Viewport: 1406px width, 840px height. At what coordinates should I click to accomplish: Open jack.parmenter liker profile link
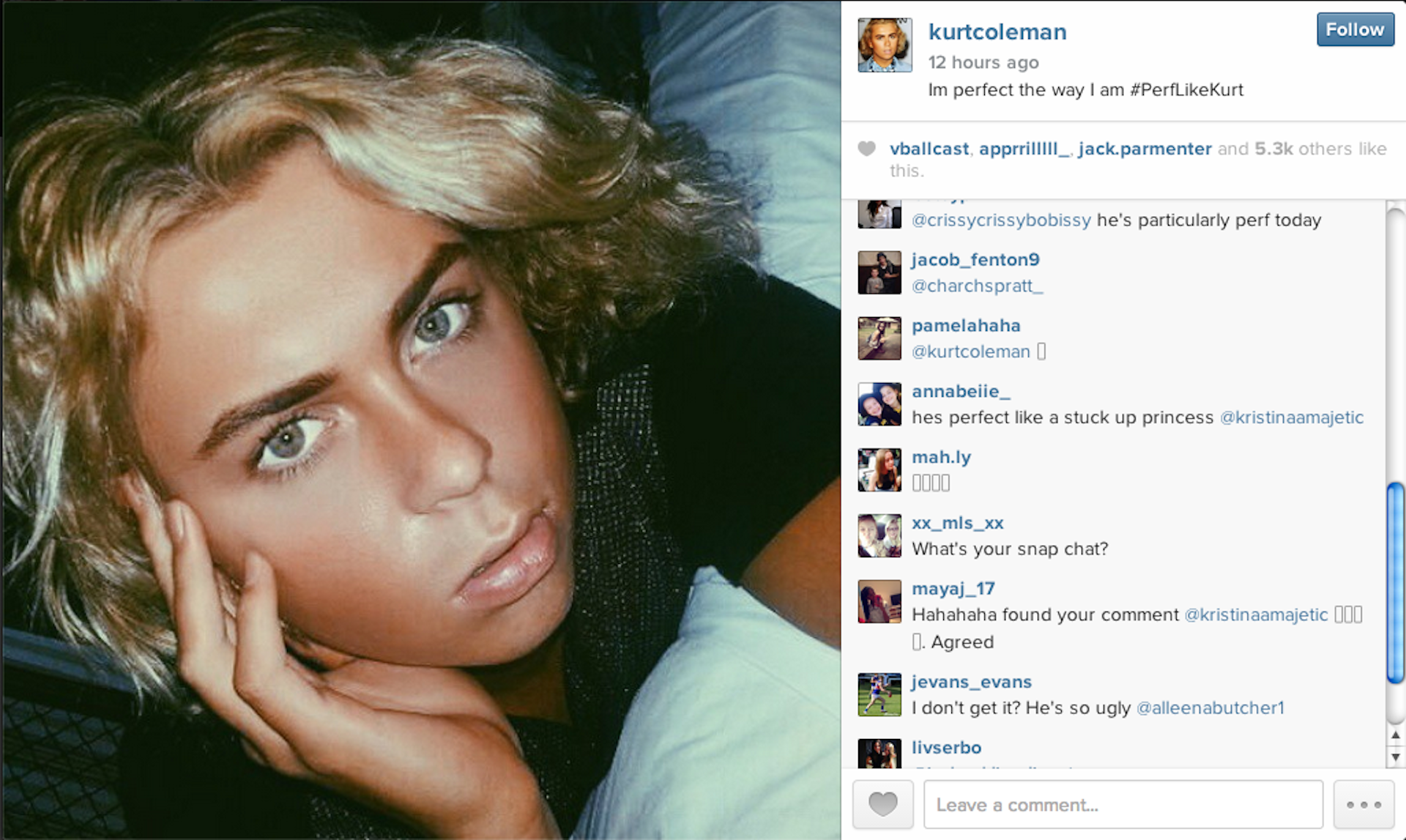[x=1145, y=149]
